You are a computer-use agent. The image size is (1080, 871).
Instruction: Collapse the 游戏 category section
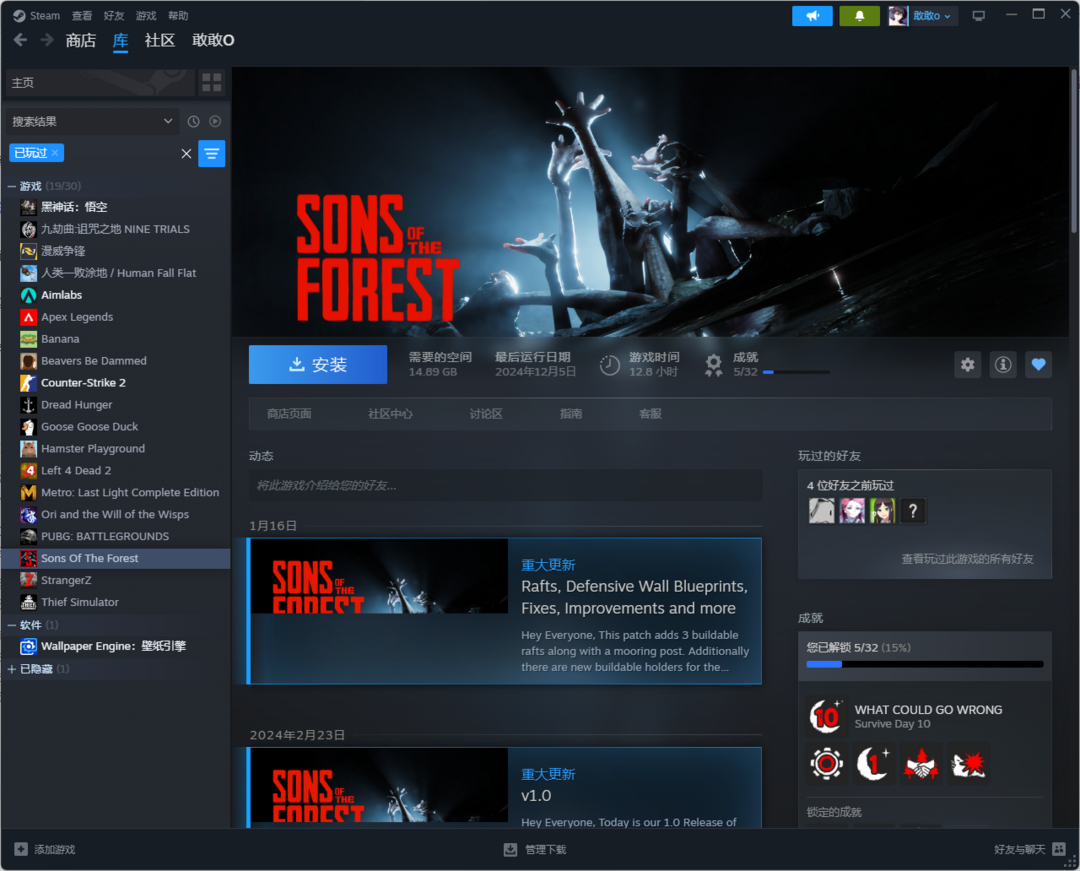11,186
